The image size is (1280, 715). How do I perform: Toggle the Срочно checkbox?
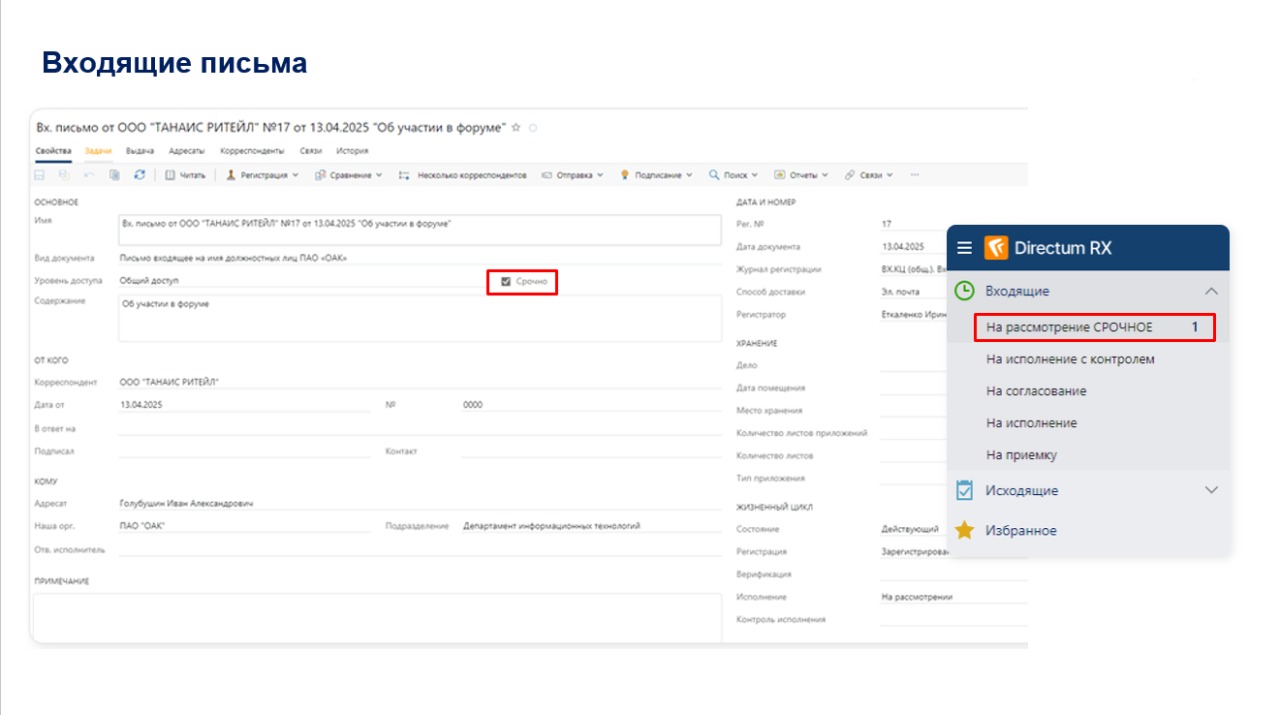[x=506, y=282]
